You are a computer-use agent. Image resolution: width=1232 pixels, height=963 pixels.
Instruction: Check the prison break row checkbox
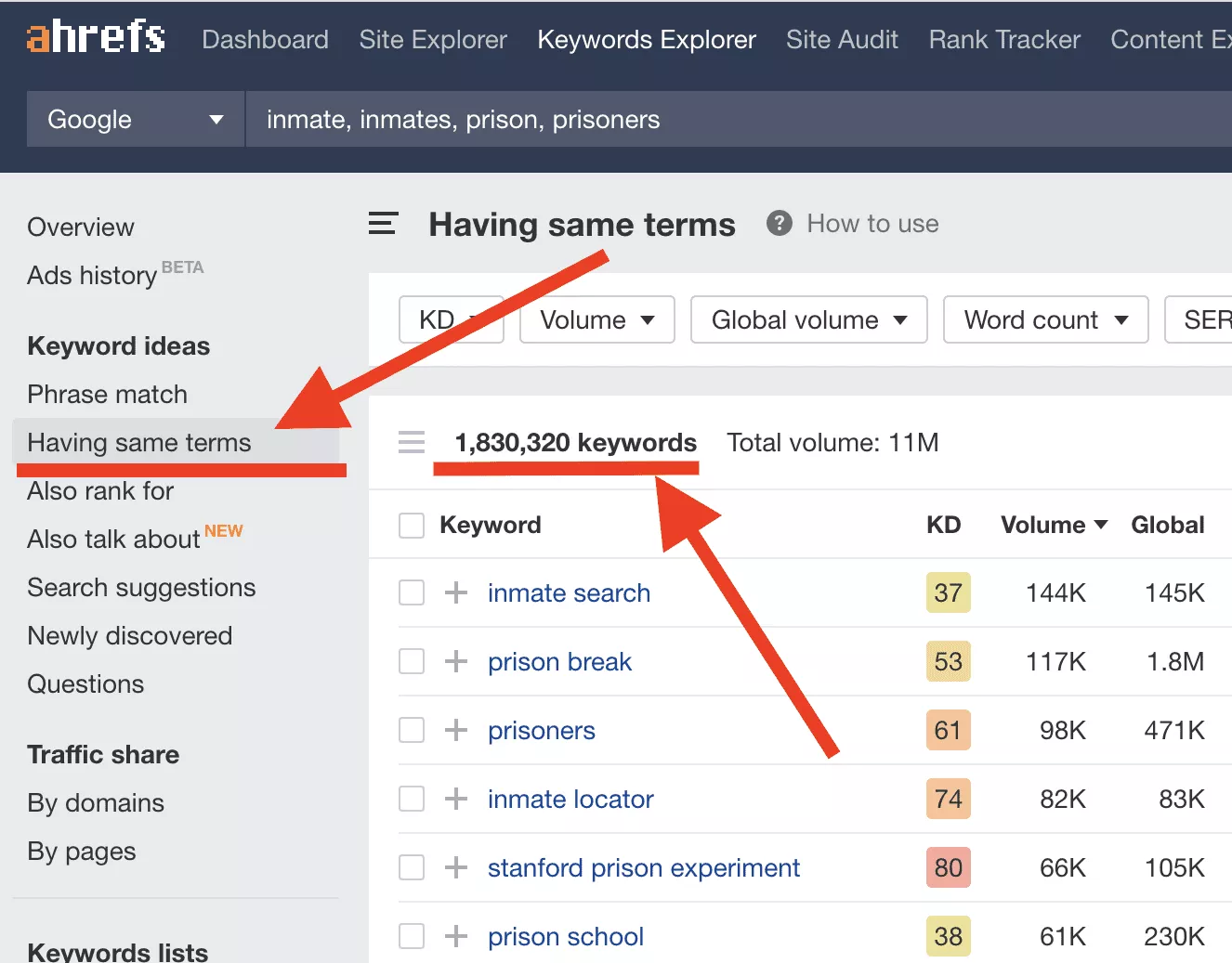[x=412, y=661]
